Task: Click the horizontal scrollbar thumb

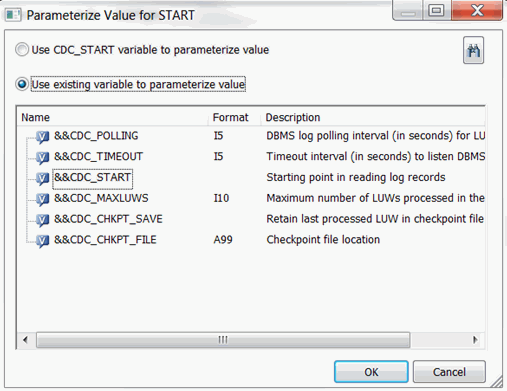Action: (x=223, y=340)
